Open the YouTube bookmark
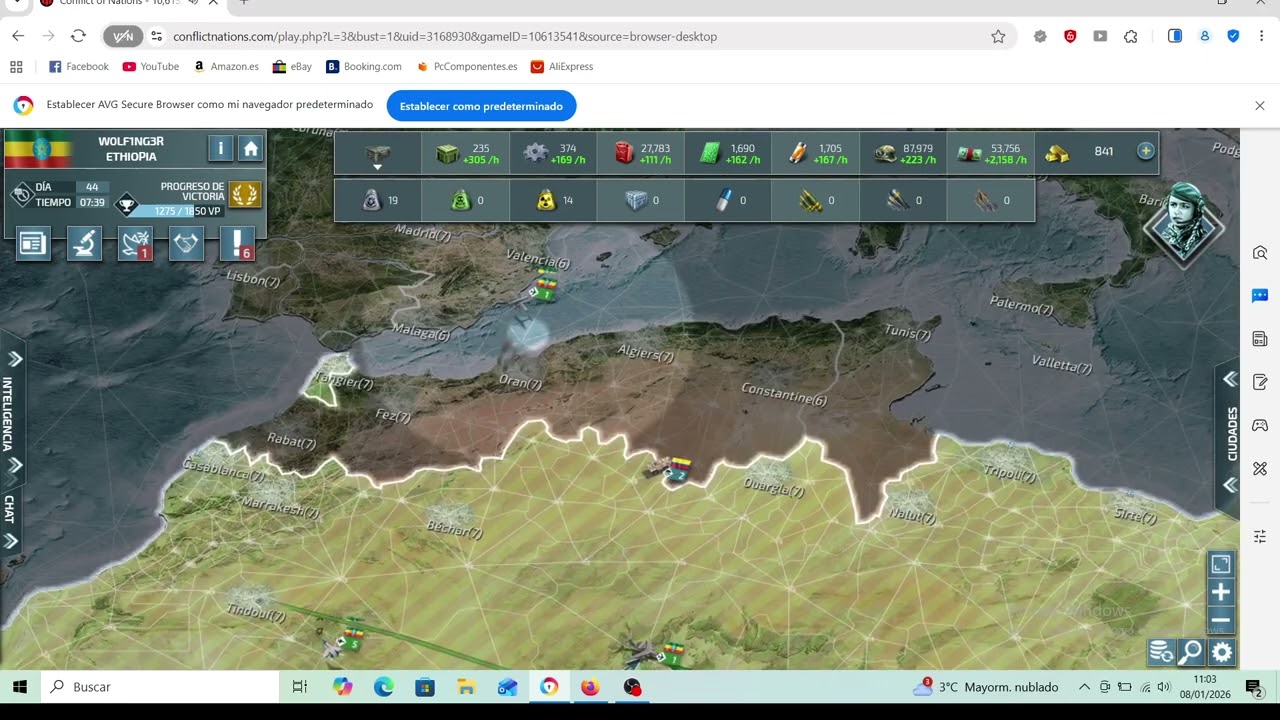 pyautogui.click(x=151, y=67)
